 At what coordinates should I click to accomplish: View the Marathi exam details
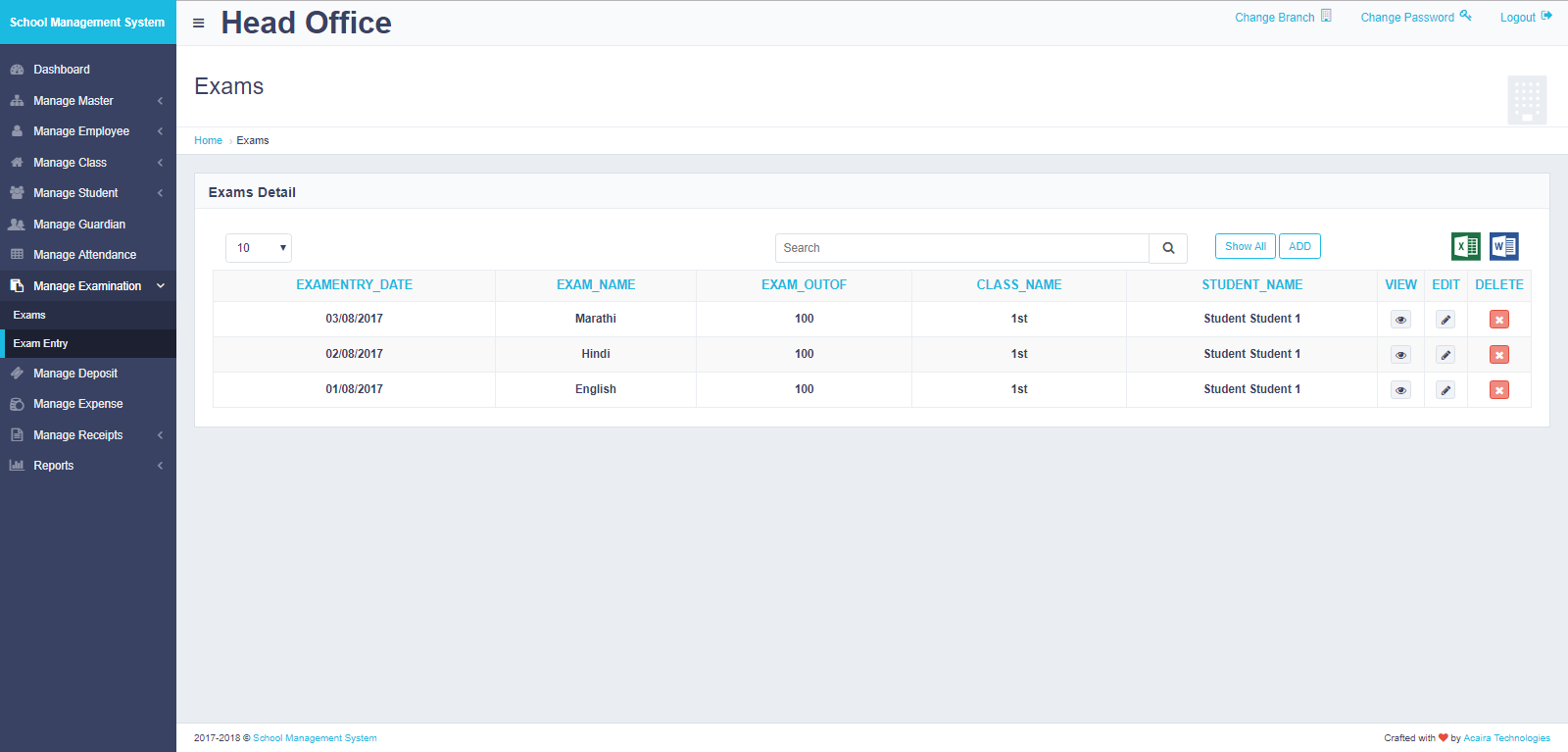click(x=1400, y=320)
